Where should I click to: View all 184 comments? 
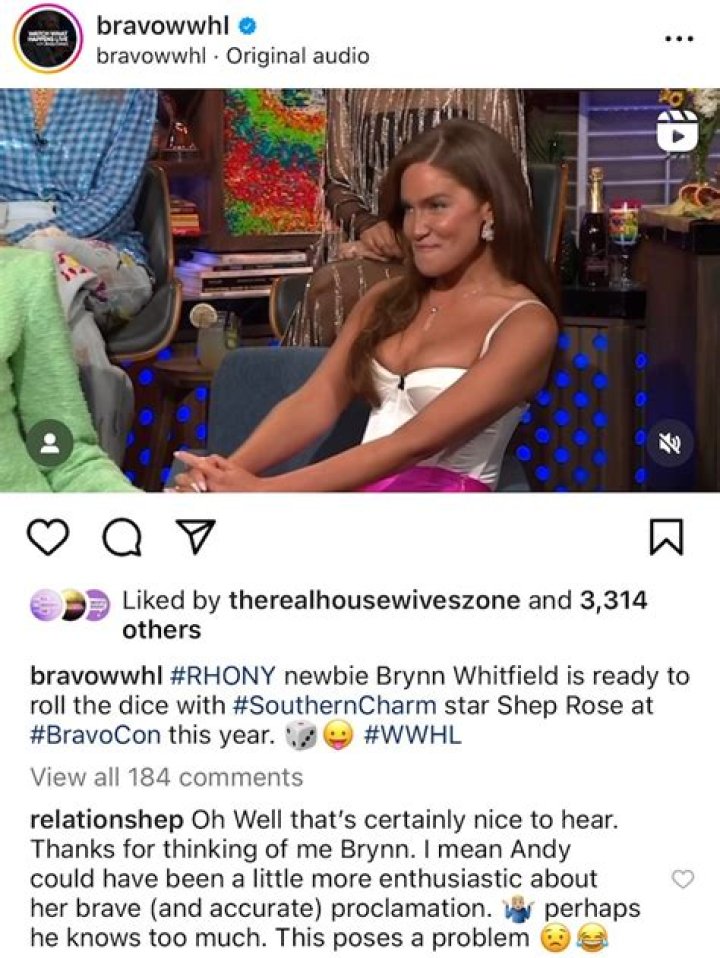click(x=167, y=777)
